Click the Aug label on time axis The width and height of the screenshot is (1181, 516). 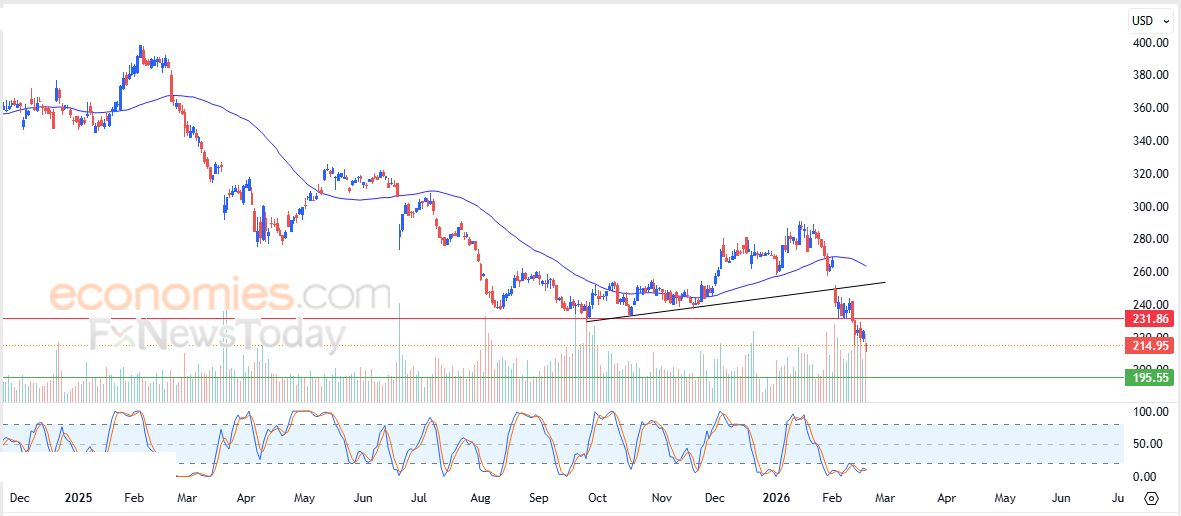(x=480, y=497)
